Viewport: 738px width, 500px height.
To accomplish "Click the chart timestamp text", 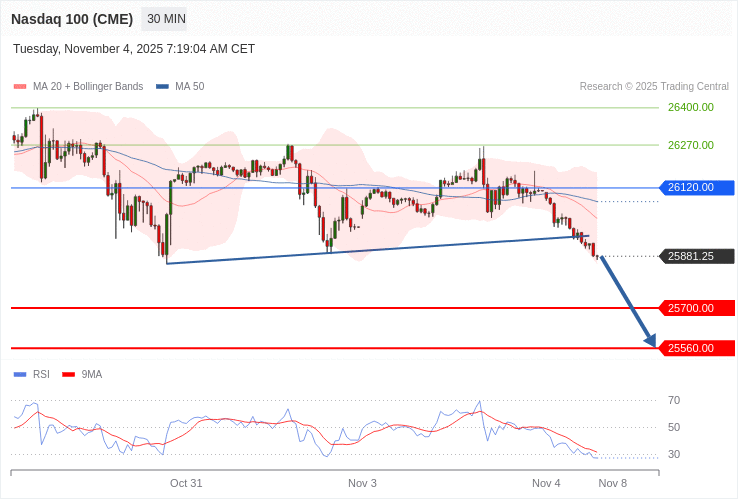I will [x=134, y=49].
